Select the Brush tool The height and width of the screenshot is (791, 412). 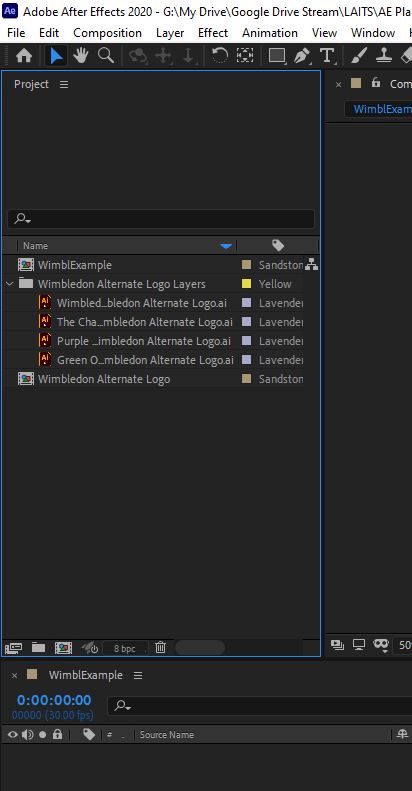pos(358,55)
